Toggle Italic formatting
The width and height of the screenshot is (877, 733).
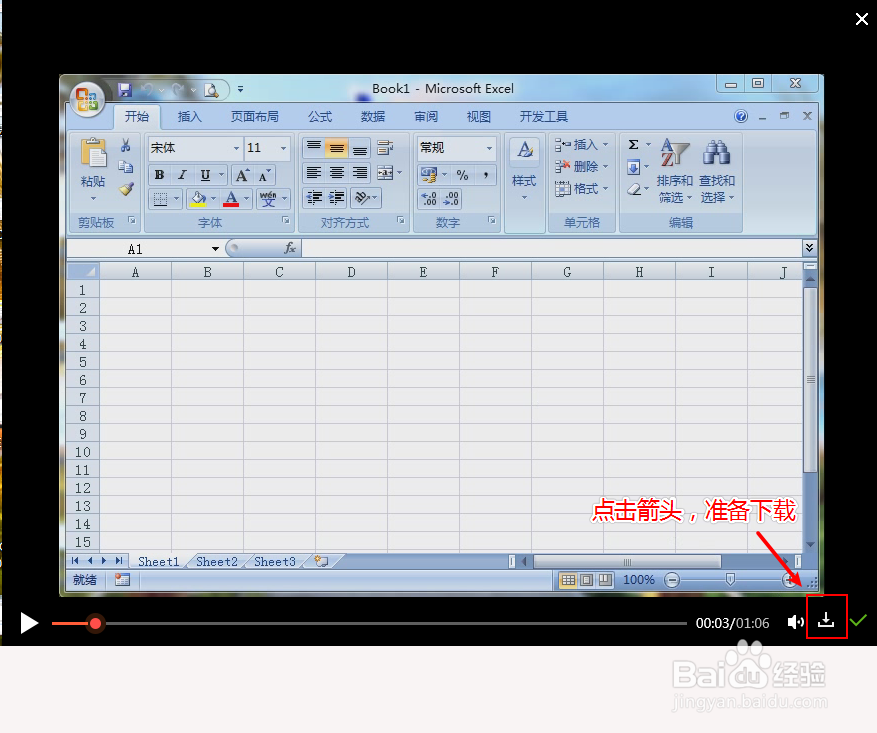(x=182, y=175)
